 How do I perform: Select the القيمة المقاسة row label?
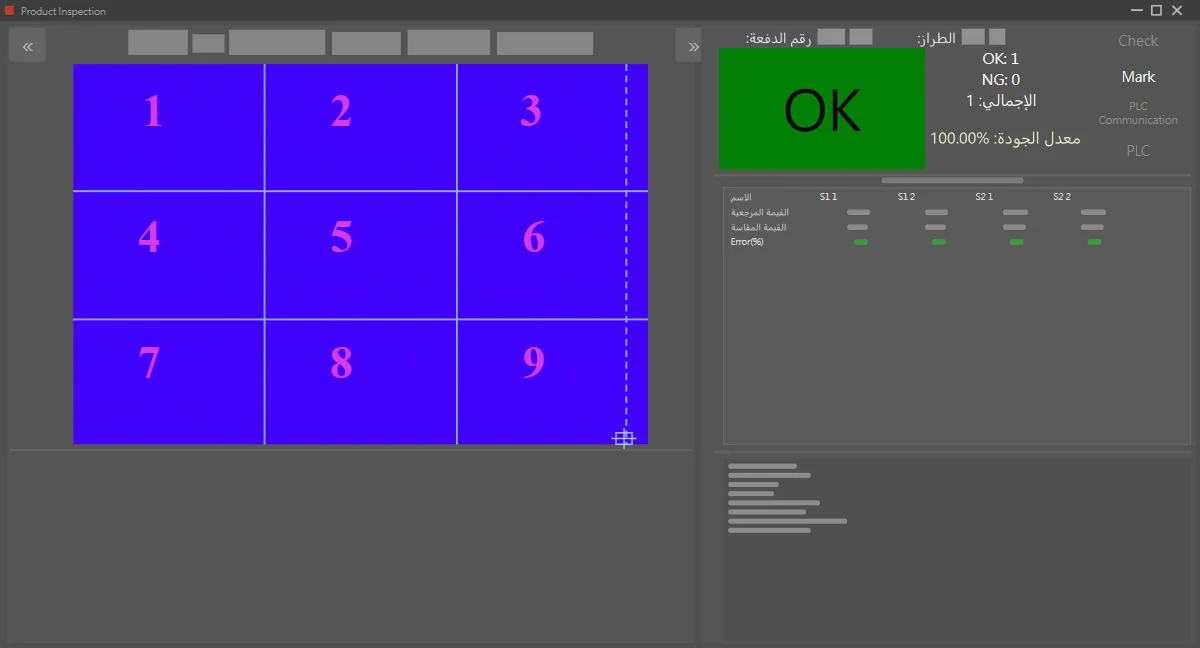758,227
